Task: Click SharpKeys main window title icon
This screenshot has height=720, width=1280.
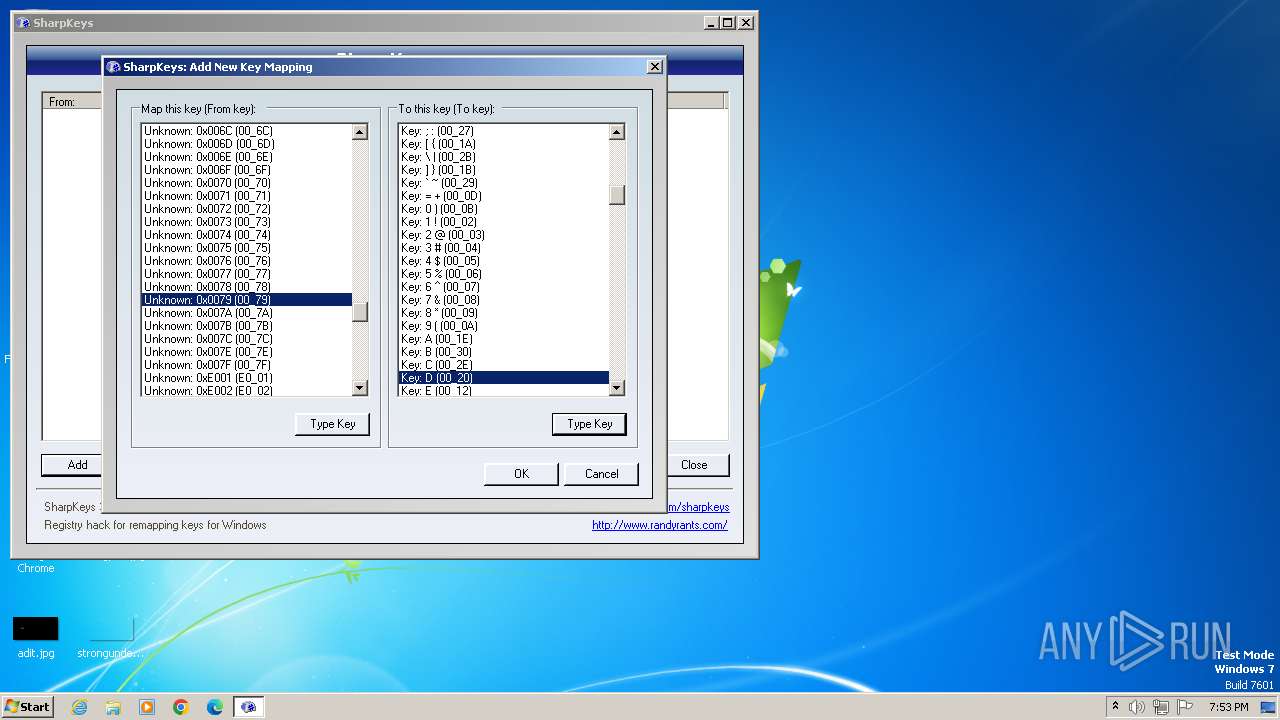Action: (x=23, y=23)
